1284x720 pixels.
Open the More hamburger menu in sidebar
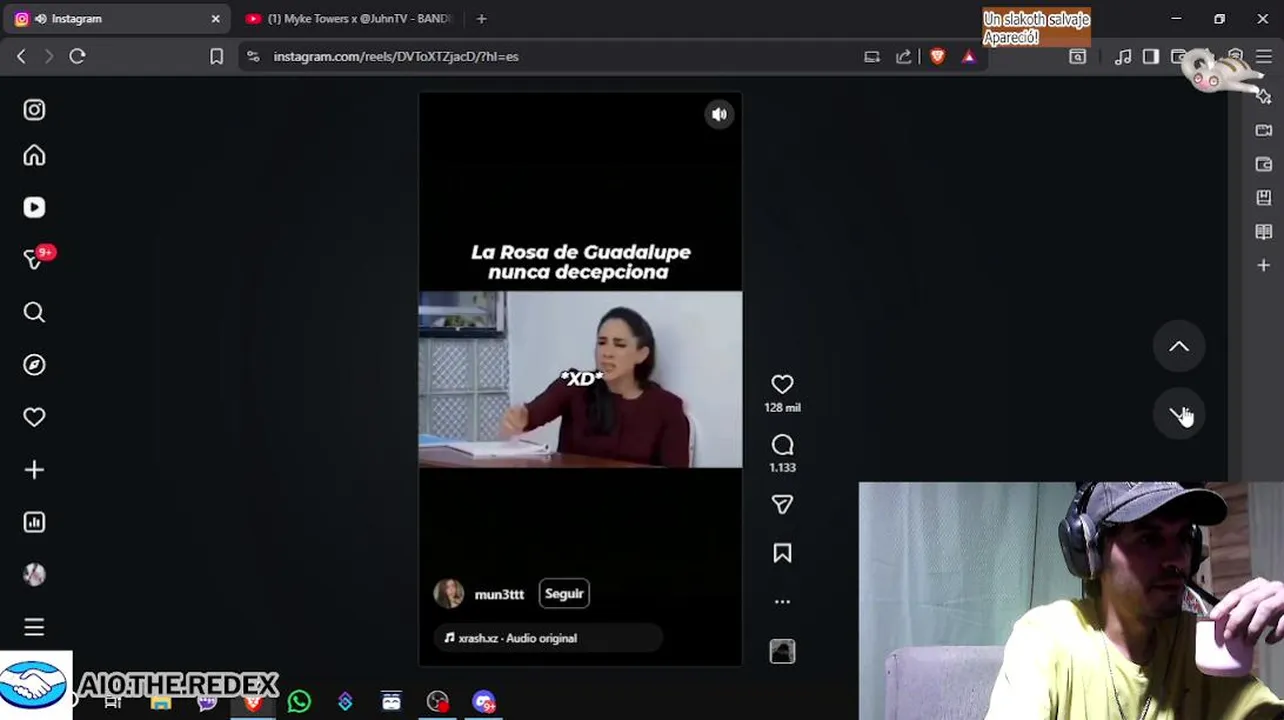tap(34, 627)
